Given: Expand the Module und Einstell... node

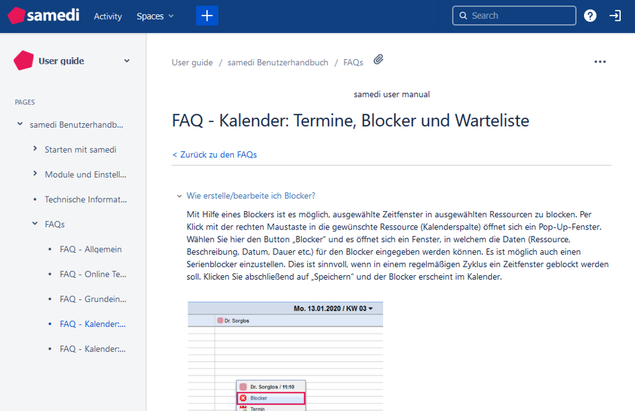Looking at the screenshot, I should pos(35,174).
